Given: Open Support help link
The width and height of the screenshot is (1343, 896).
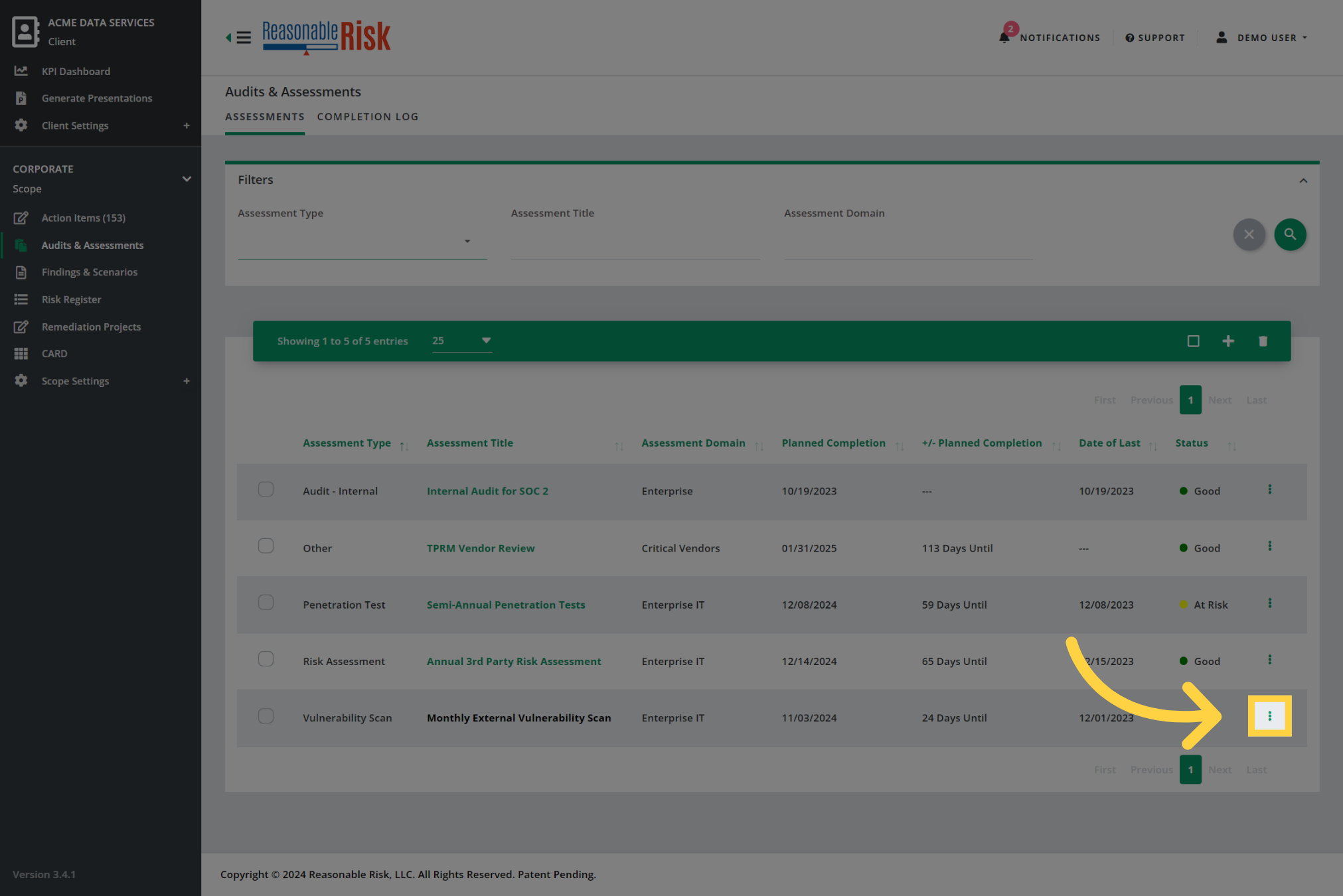Looking at the screenshot, I should [x=1155, y=38].
